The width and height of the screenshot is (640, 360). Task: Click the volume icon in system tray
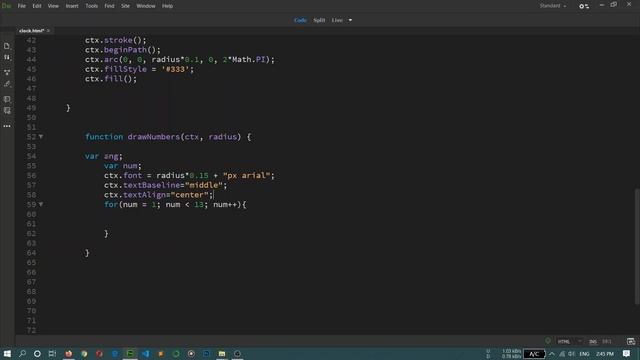coord(571,354)
